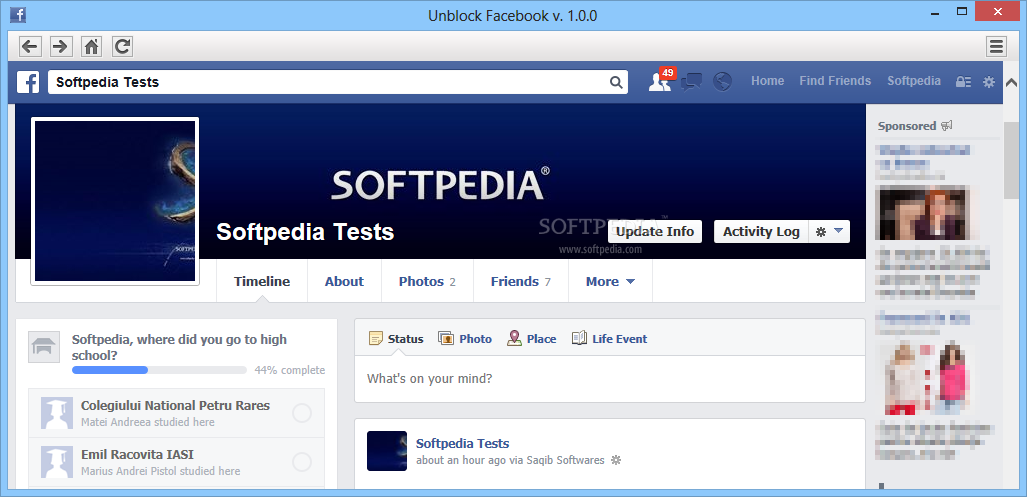Click the Facebook logo in the blue bar
Screen dimensions: 1027x497
pyautogui.click(x=28, y=82)
